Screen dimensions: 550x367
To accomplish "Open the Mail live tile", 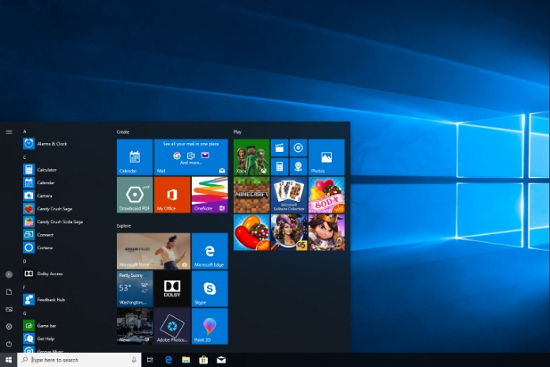I will 191,157.
